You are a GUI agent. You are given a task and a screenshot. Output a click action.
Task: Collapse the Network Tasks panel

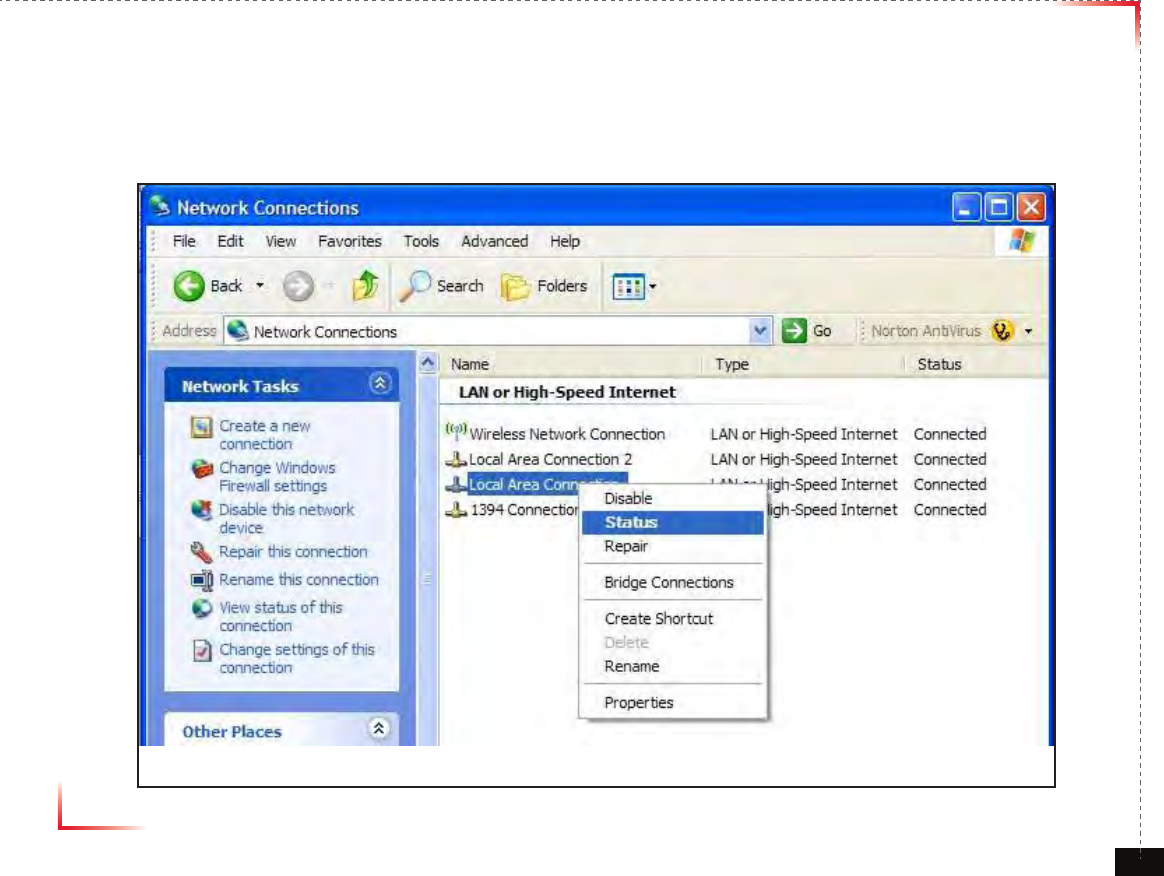380,384
